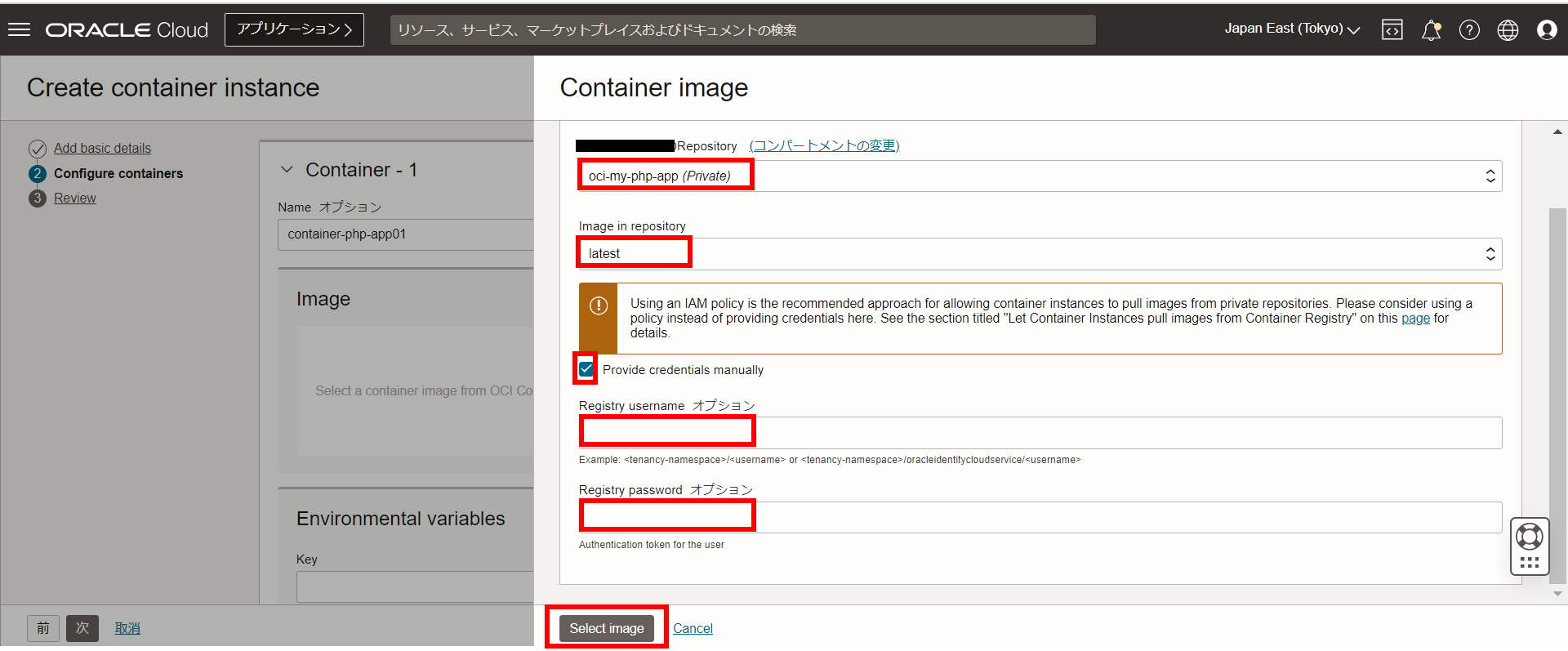Click コンパートメントの変更 link
The image size is (1568, 651).
coord(824,145)
